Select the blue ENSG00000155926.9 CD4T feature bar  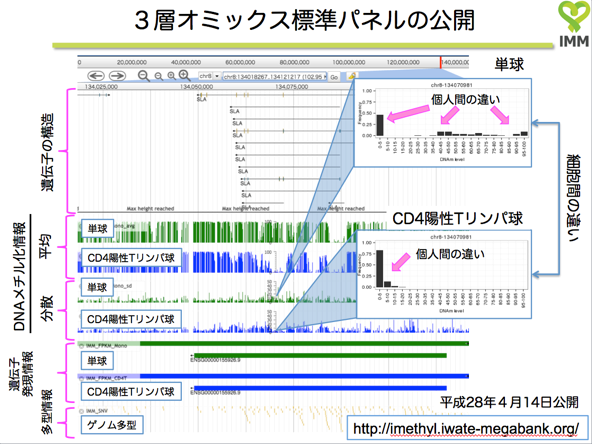tap(320, 388)
